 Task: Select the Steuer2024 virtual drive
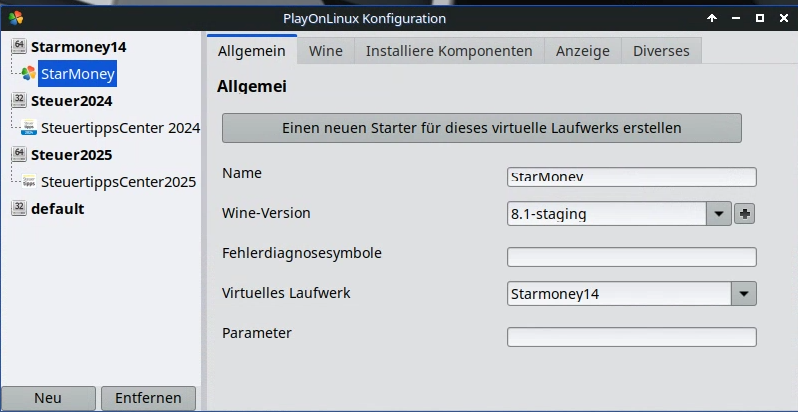tap(72, 101)
